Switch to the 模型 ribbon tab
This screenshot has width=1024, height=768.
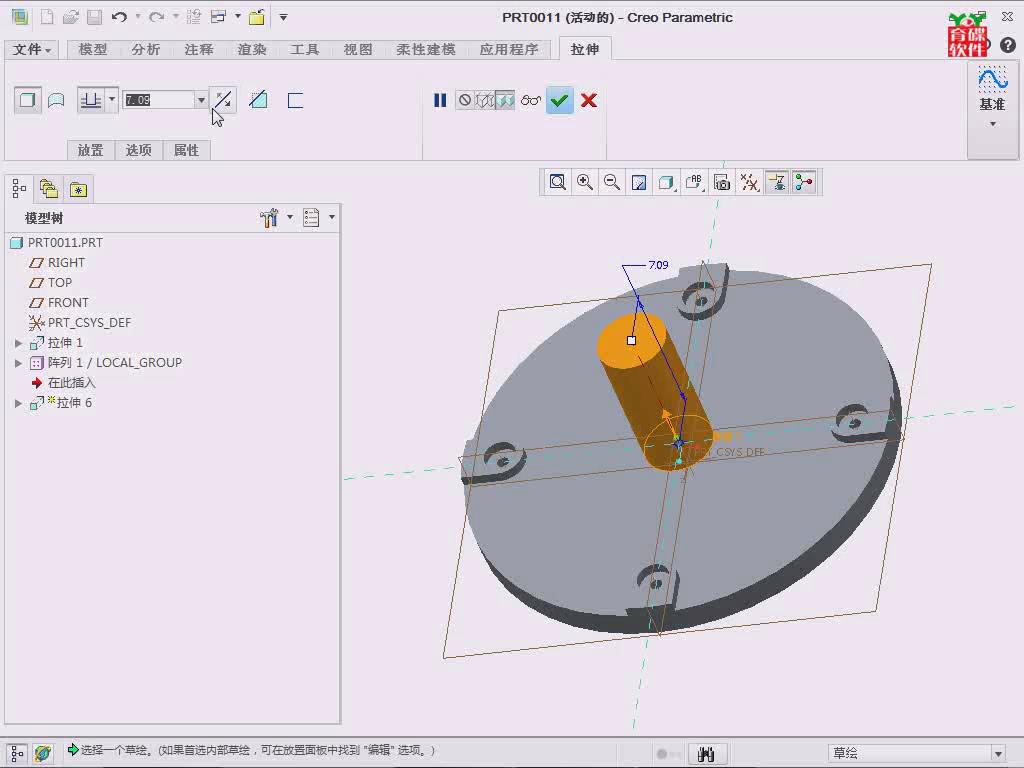coord(93,50)
